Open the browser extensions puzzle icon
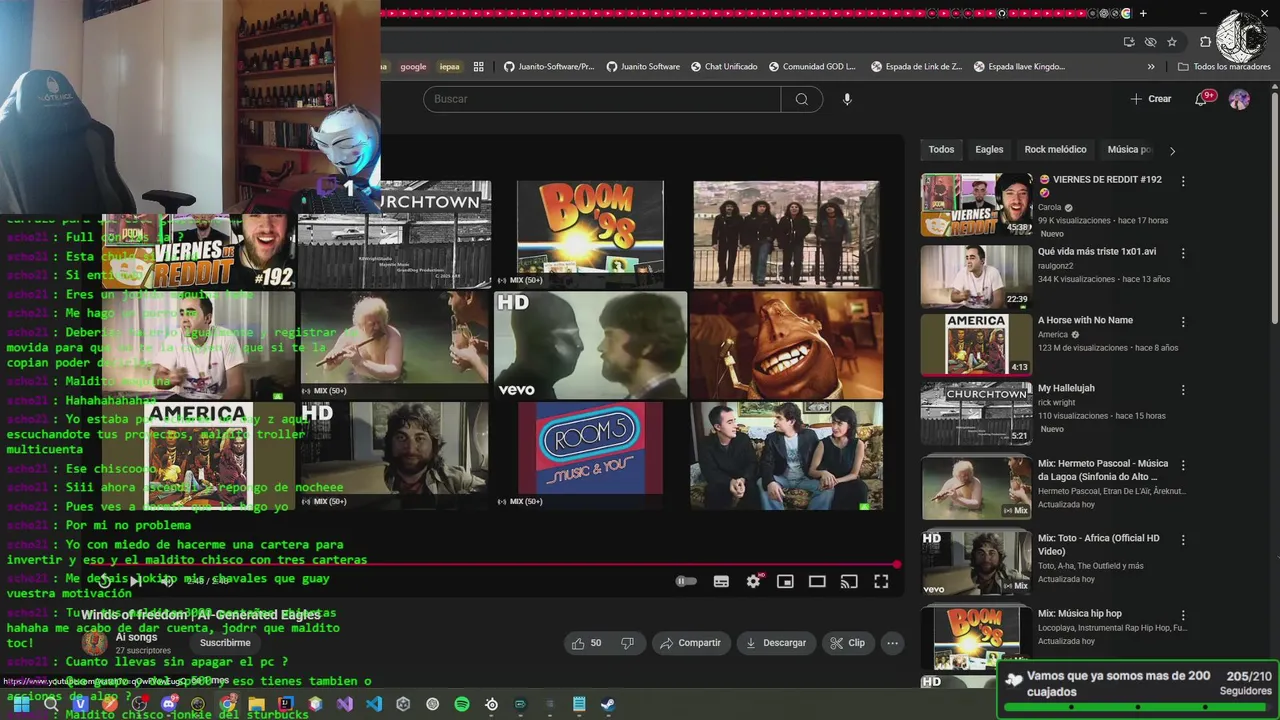Screen dimensions: 1280x720 tap(1206, 42)
